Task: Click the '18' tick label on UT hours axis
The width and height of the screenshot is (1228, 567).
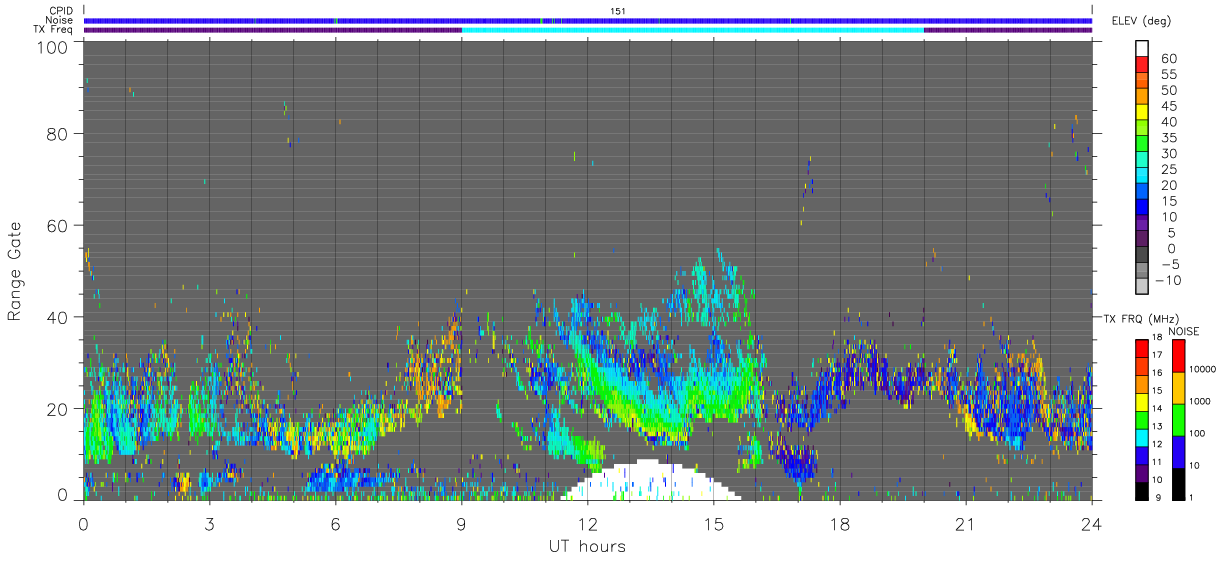Action: [x=840, y=524]
